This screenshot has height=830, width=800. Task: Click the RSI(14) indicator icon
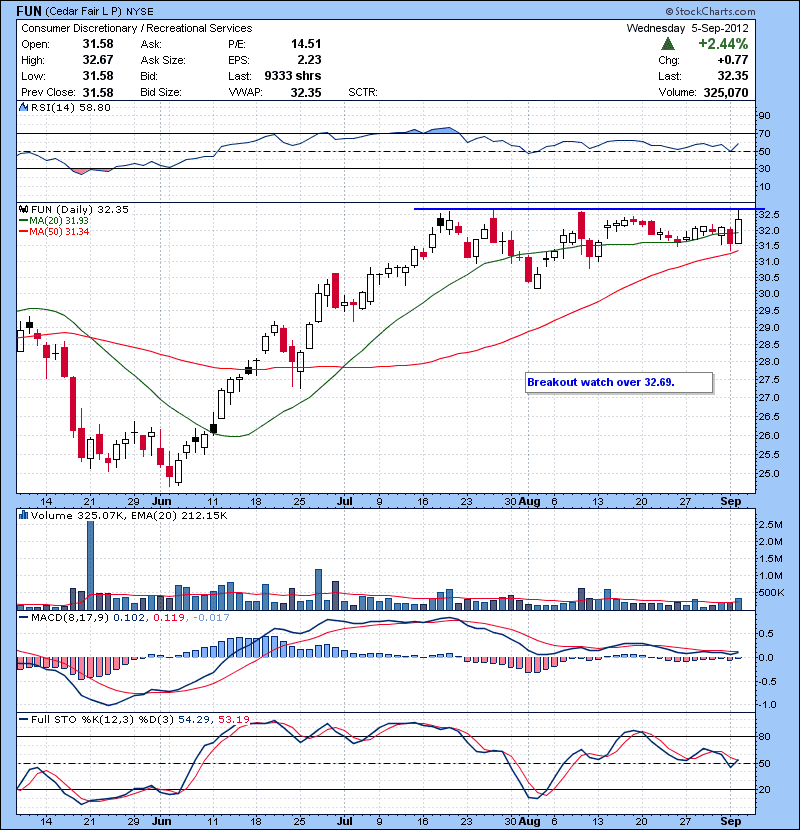(x=23, y=107)
